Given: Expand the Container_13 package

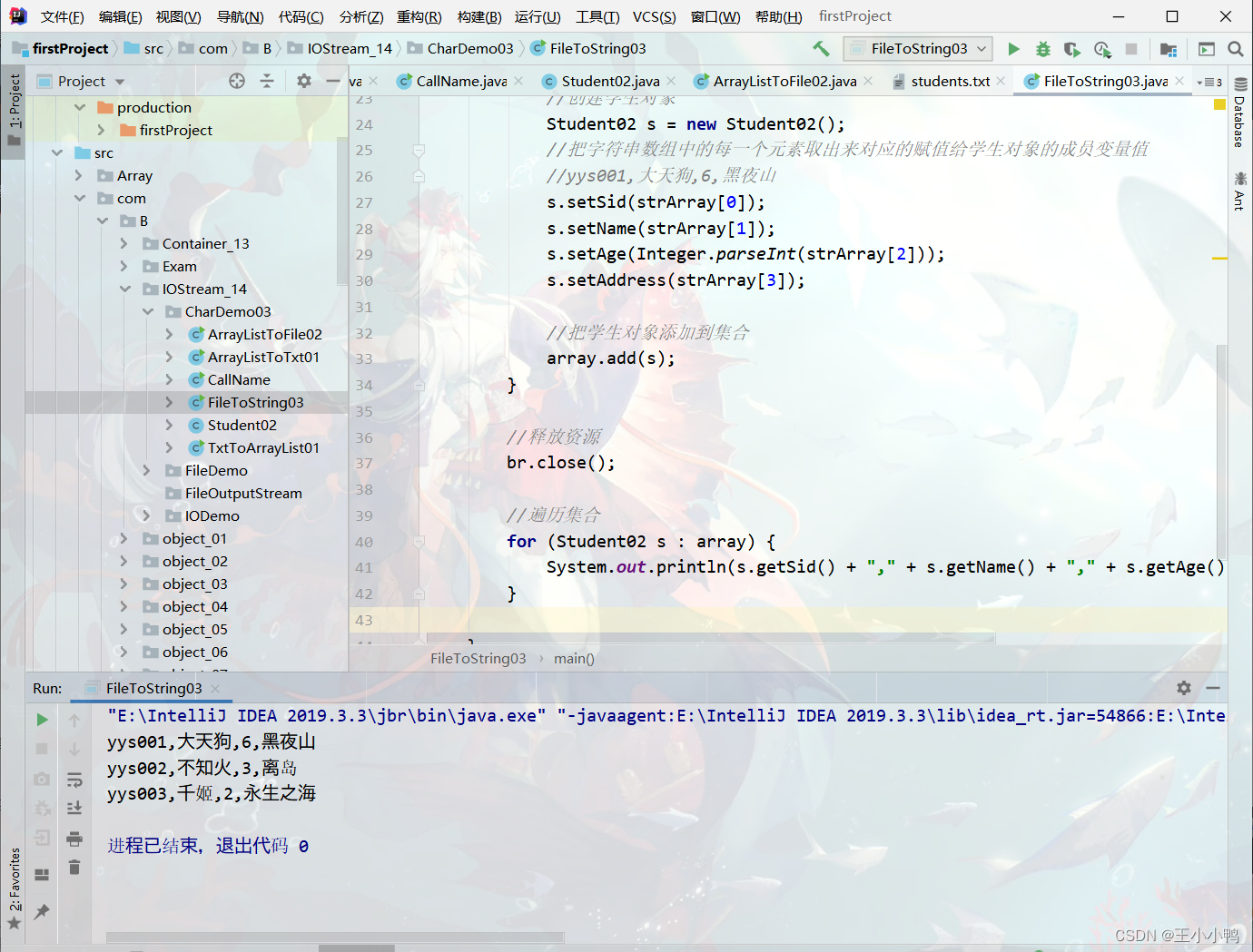Looking at the screenshot, I should (124, 243).
